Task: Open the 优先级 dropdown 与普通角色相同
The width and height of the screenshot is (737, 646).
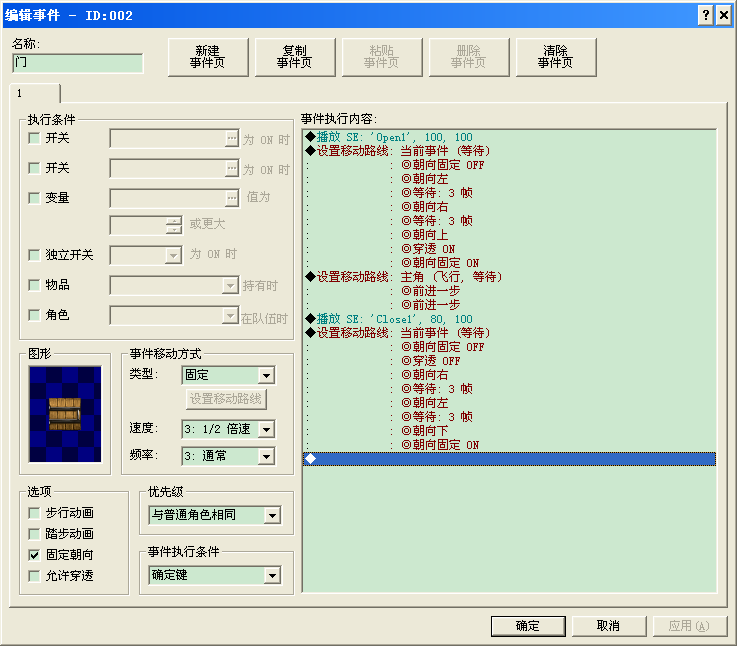Action: (215, 515)
